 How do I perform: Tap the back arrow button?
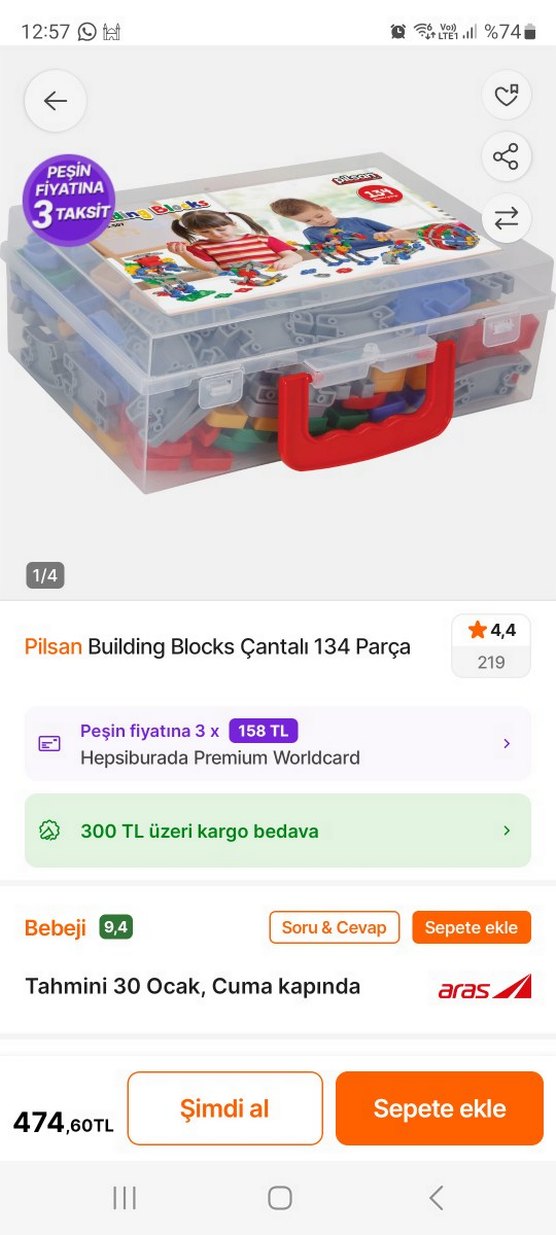click(55, 101)
